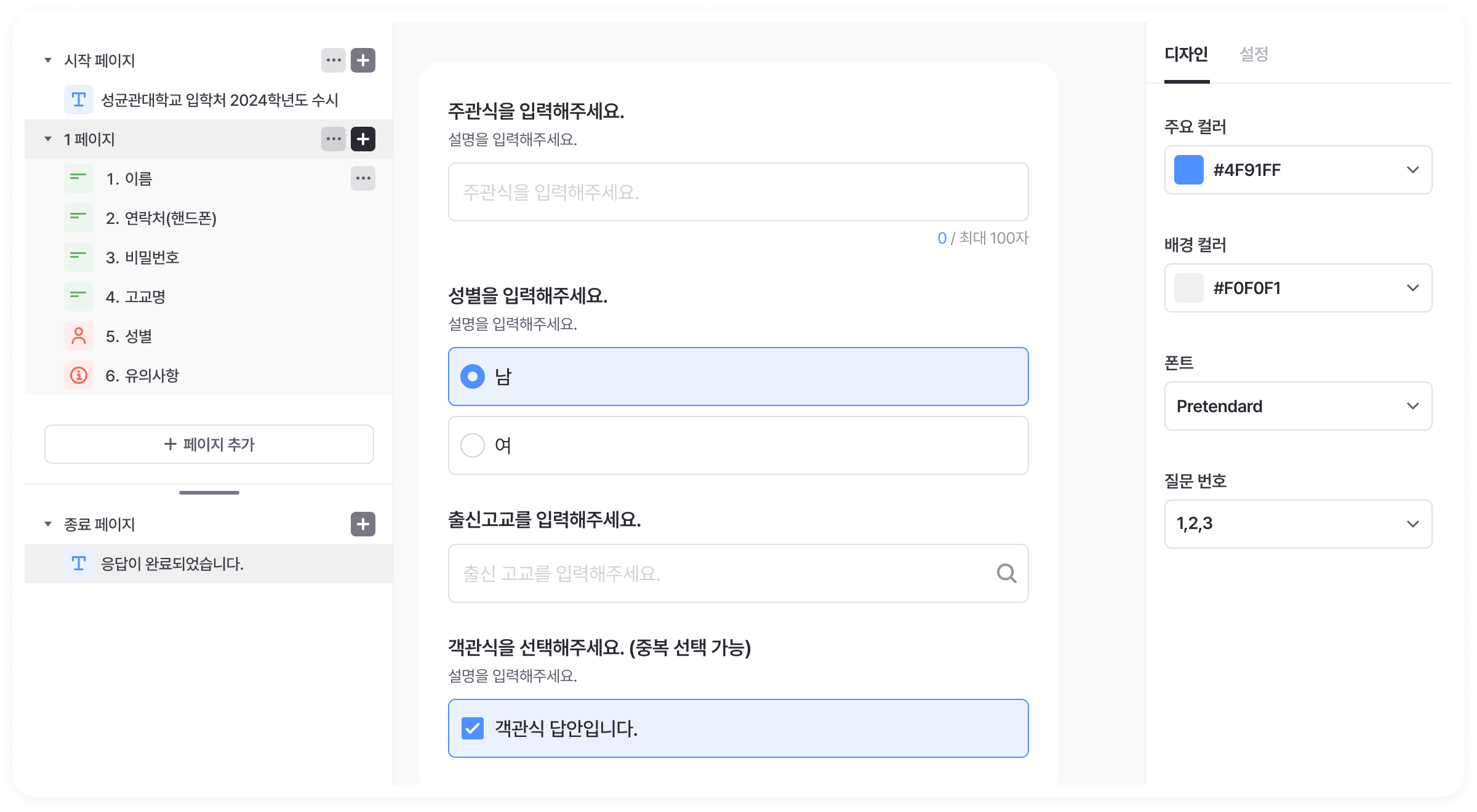Open more options for 시작 페이지
This screenshot has height=812, width=1477.
(x=334, y=60)
